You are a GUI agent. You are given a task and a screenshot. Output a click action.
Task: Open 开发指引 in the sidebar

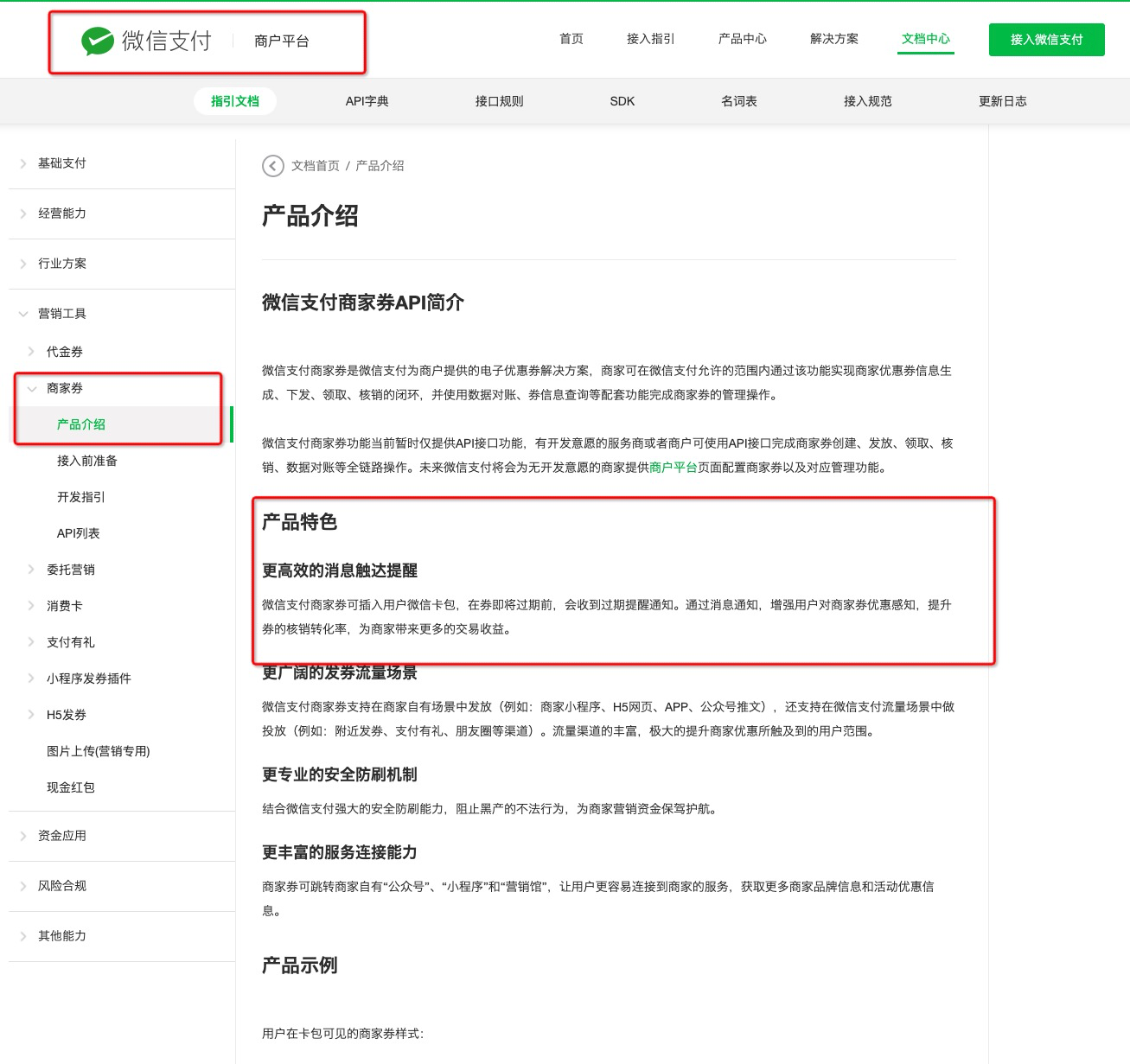[81, 497]
